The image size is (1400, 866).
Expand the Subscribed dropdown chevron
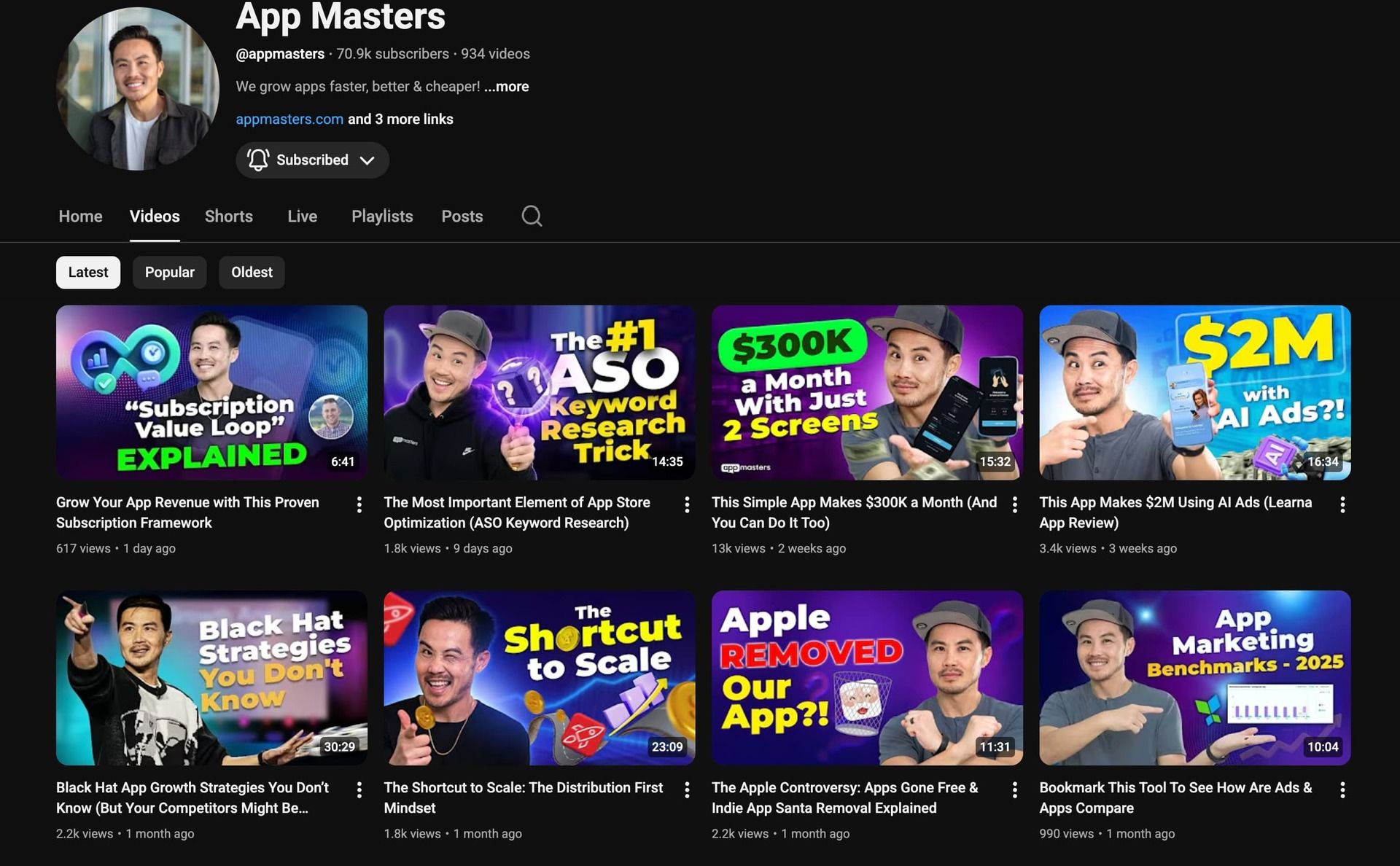367,160
